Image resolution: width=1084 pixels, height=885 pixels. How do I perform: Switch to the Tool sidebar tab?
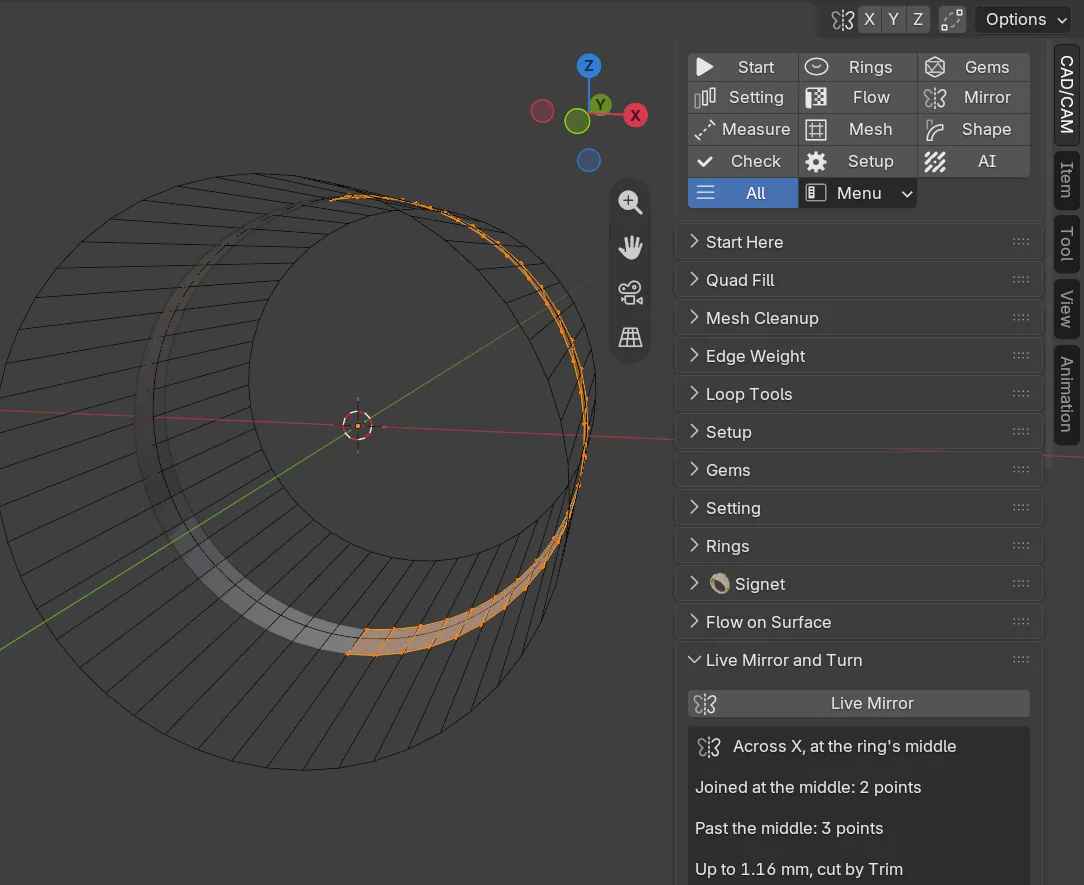click(1067, 243)
